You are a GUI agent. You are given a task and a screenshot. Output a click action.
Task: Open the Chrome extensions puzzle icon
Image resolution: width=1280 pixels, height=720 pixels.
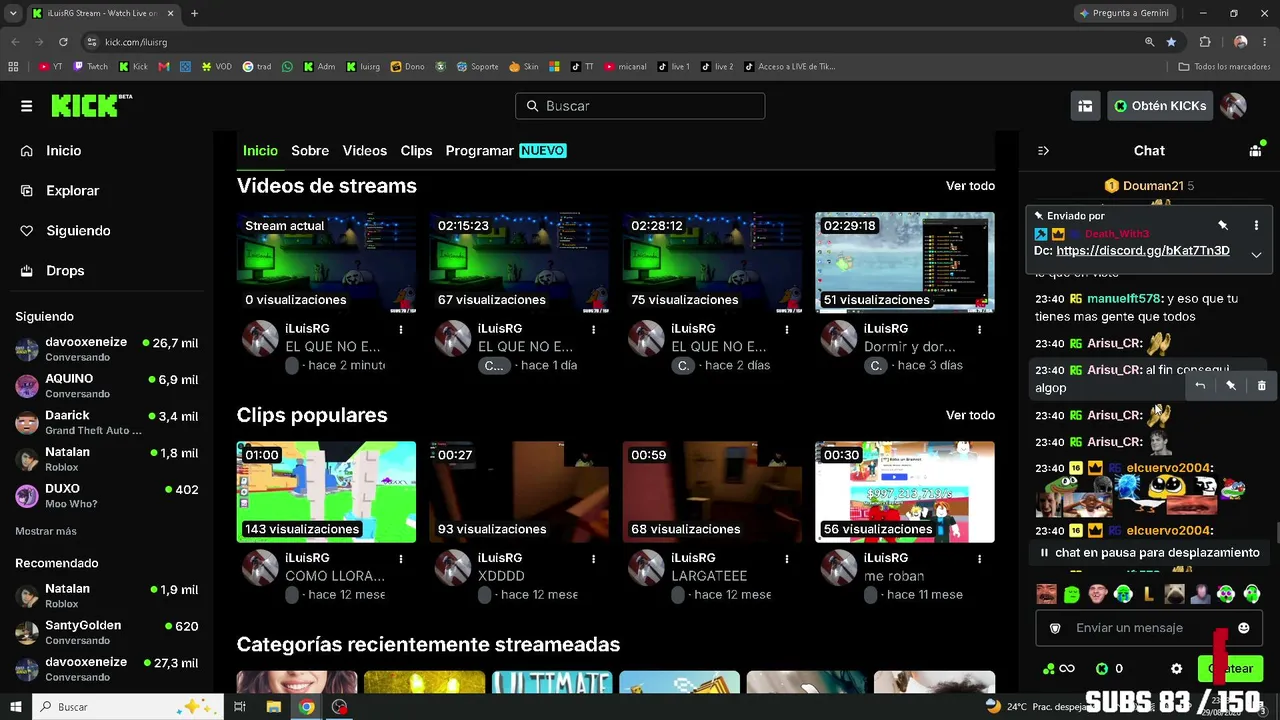[x=1205, y=42]
